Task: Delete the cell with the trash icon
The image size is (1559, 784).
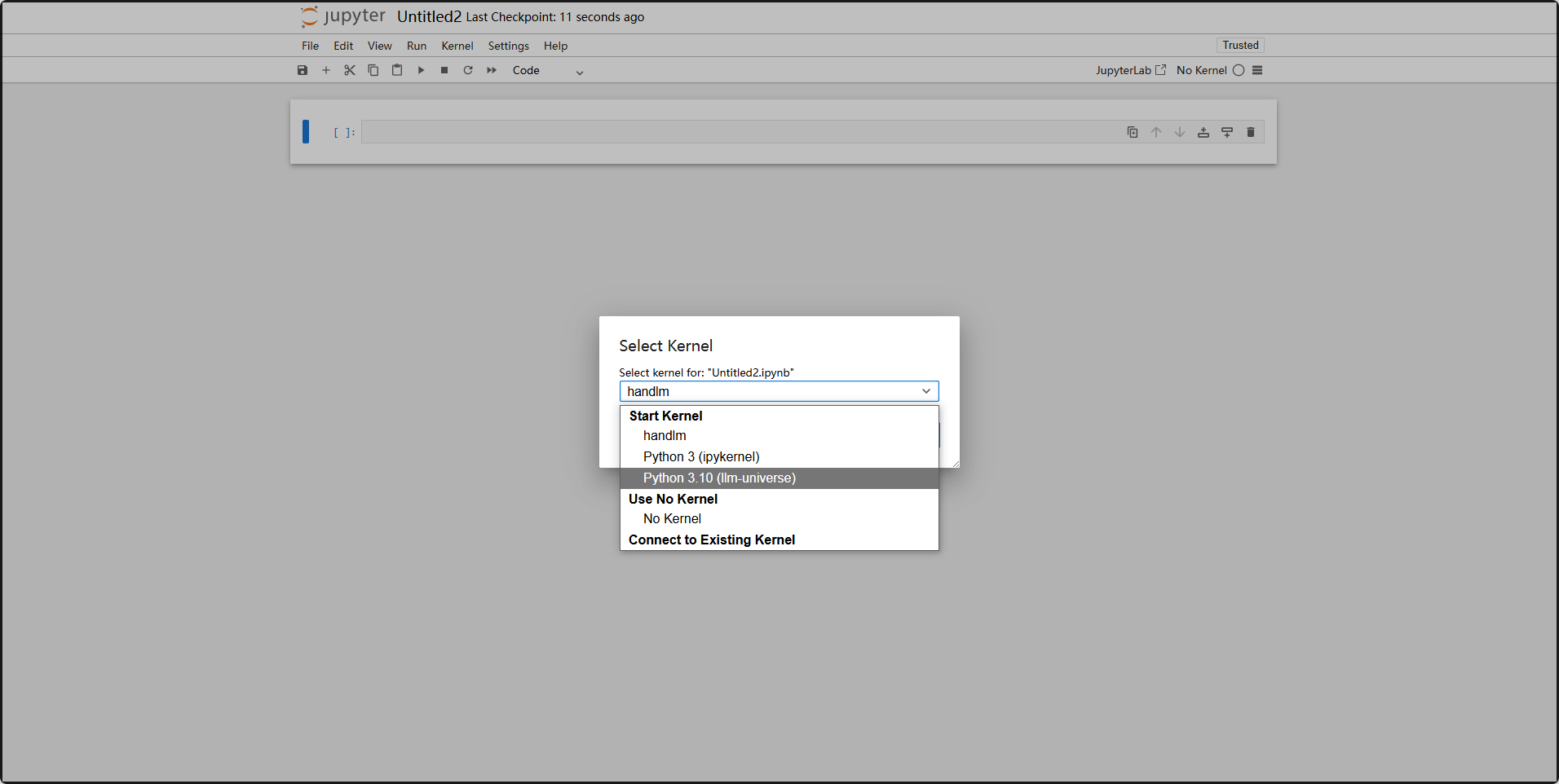Action: pos(1251,132)
